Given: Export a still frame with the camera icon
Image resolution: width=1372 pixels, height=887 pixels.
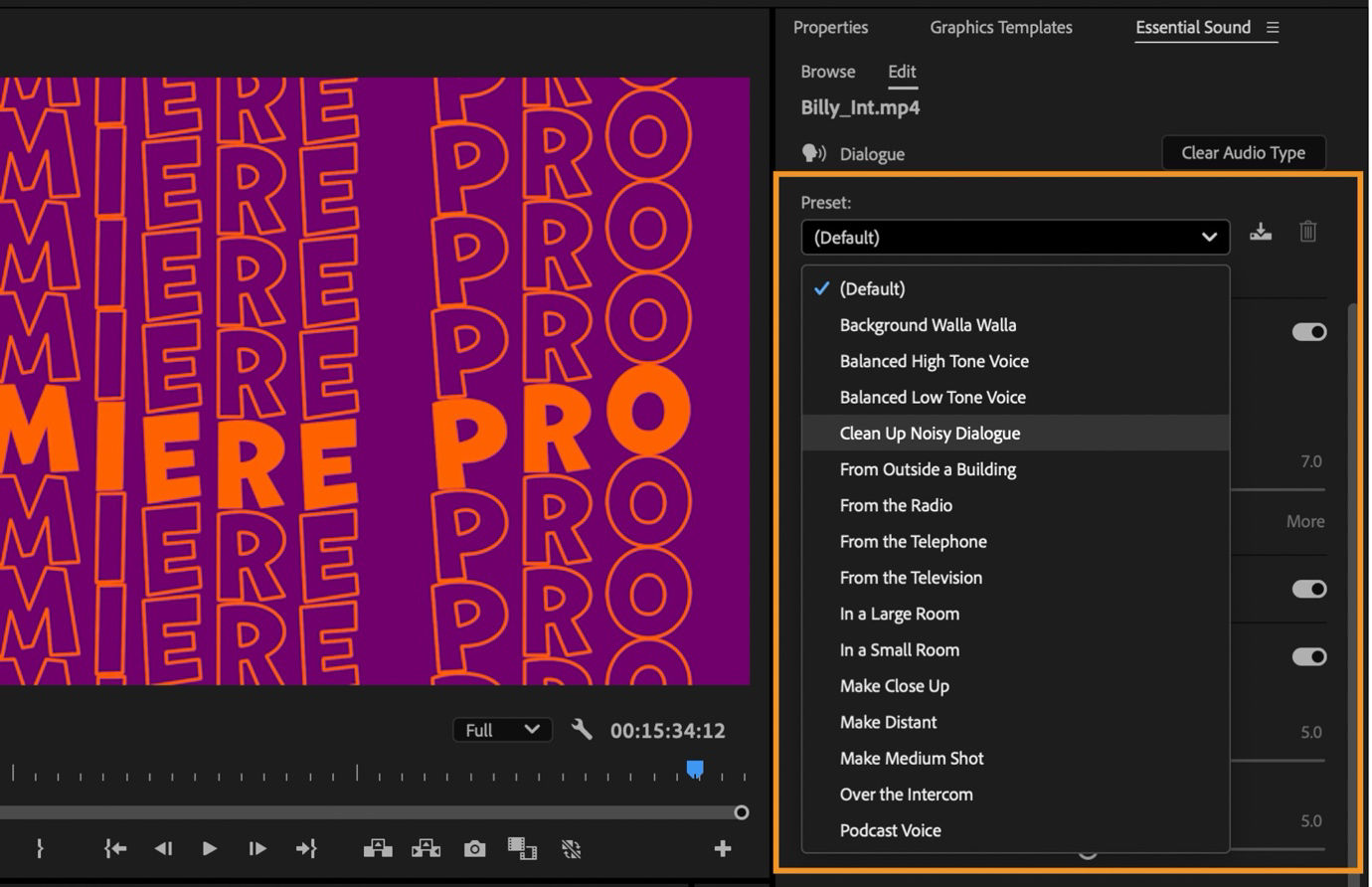Looking at the screenshot, I should coord(473,848).
